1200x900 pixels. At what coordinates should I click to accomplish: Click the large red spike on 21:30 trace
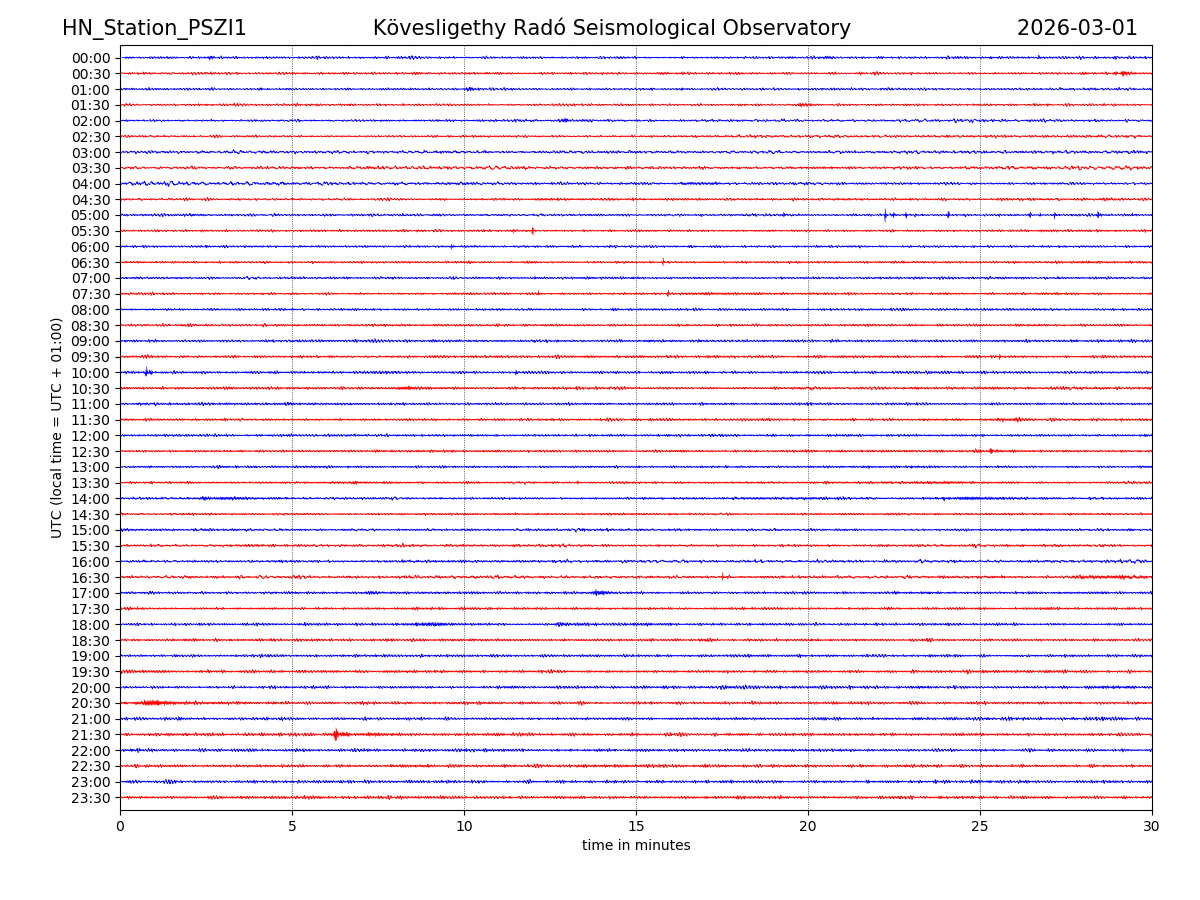tap(336, 734)
